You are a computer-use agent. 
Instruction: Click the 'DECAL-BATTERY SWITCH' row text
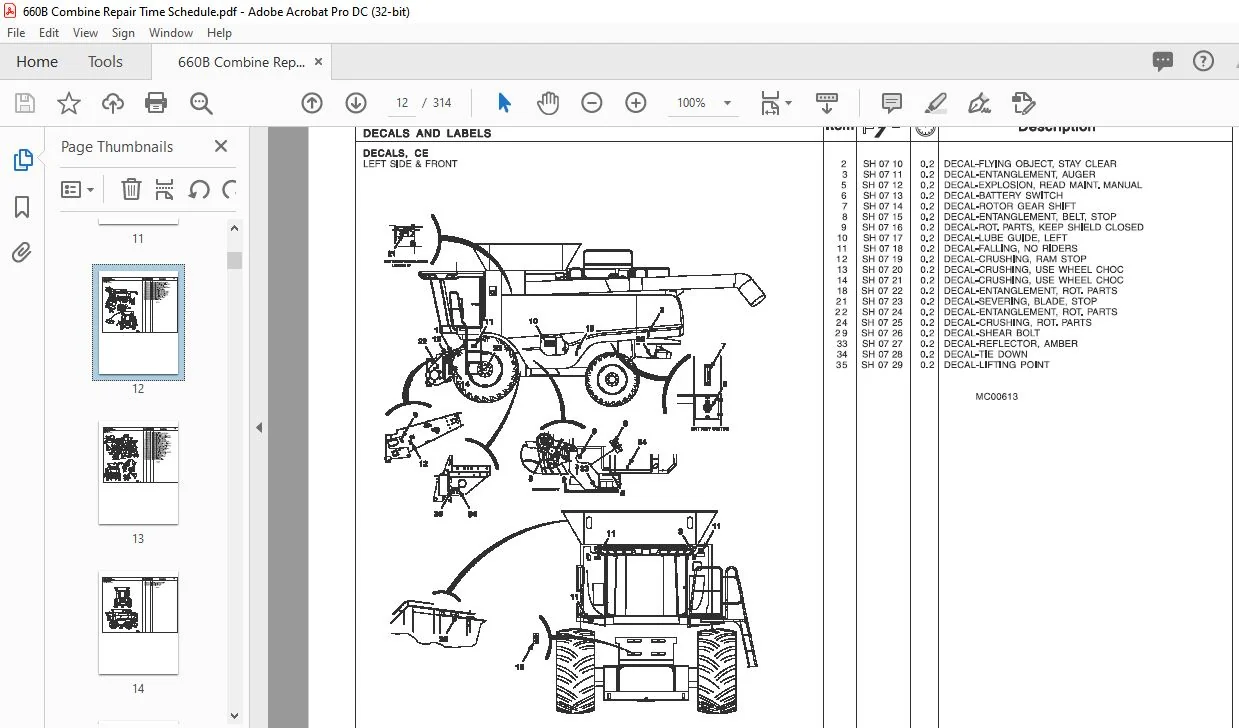pyautogui.click(x=1003, y=196)
